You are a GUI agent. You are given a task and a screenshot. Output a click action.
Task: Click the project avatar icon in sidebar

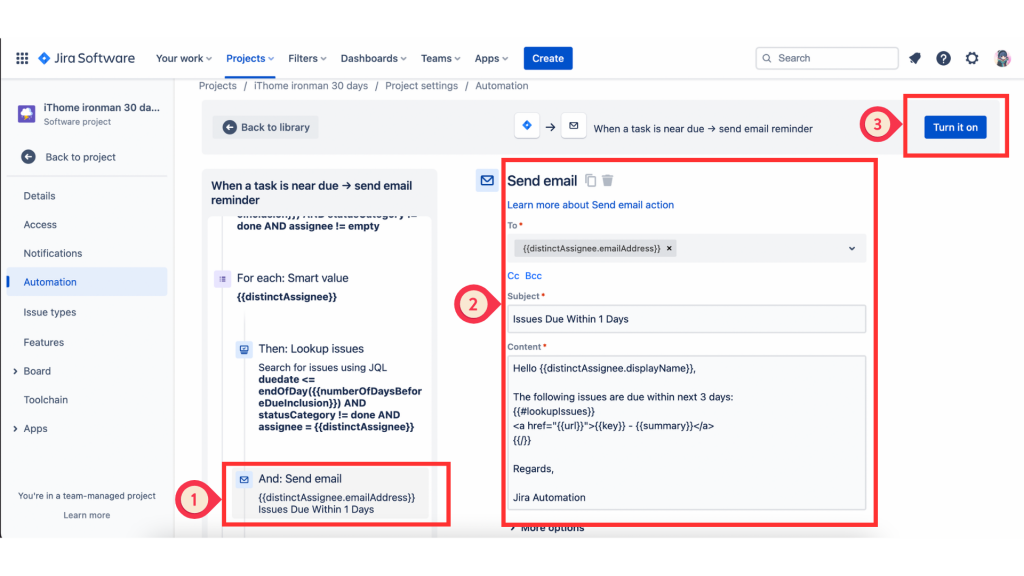[27, 114]
